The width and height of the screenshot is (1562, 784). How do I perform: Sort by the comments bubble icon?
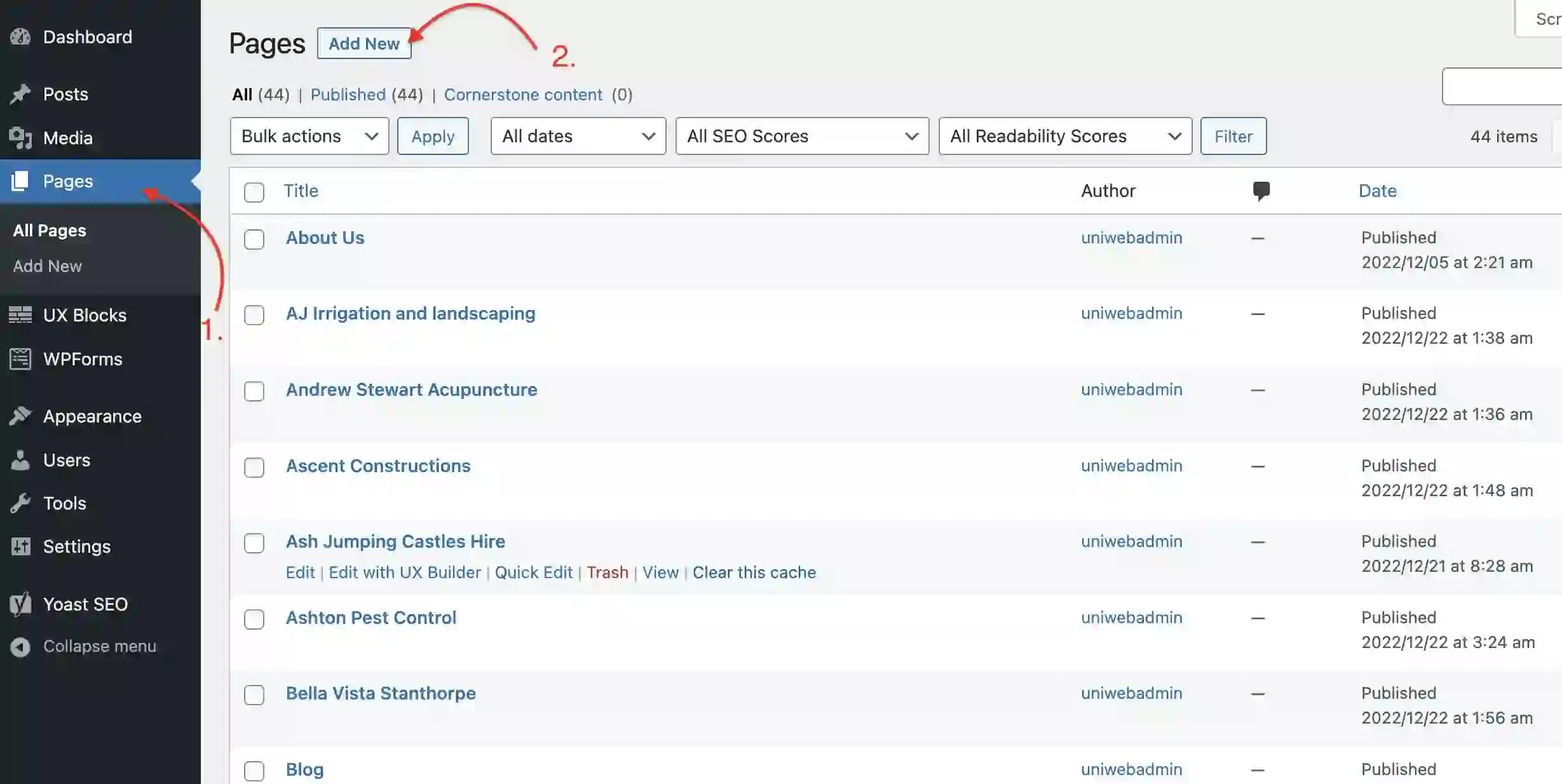1261,191
